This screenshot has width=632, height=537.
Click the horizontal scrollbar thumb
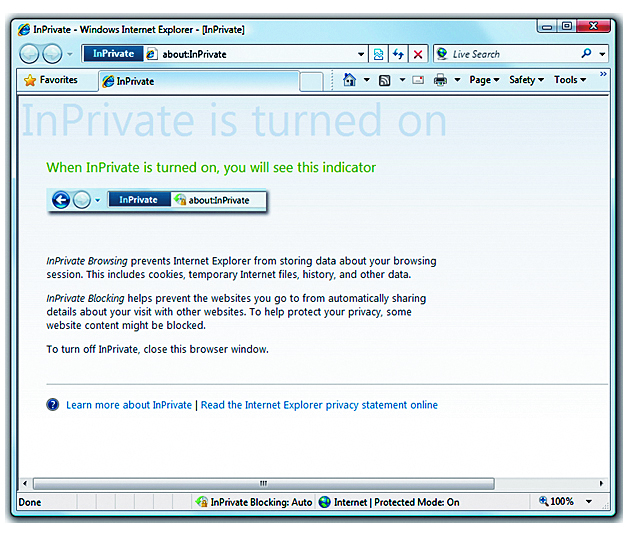coord(264,483)
